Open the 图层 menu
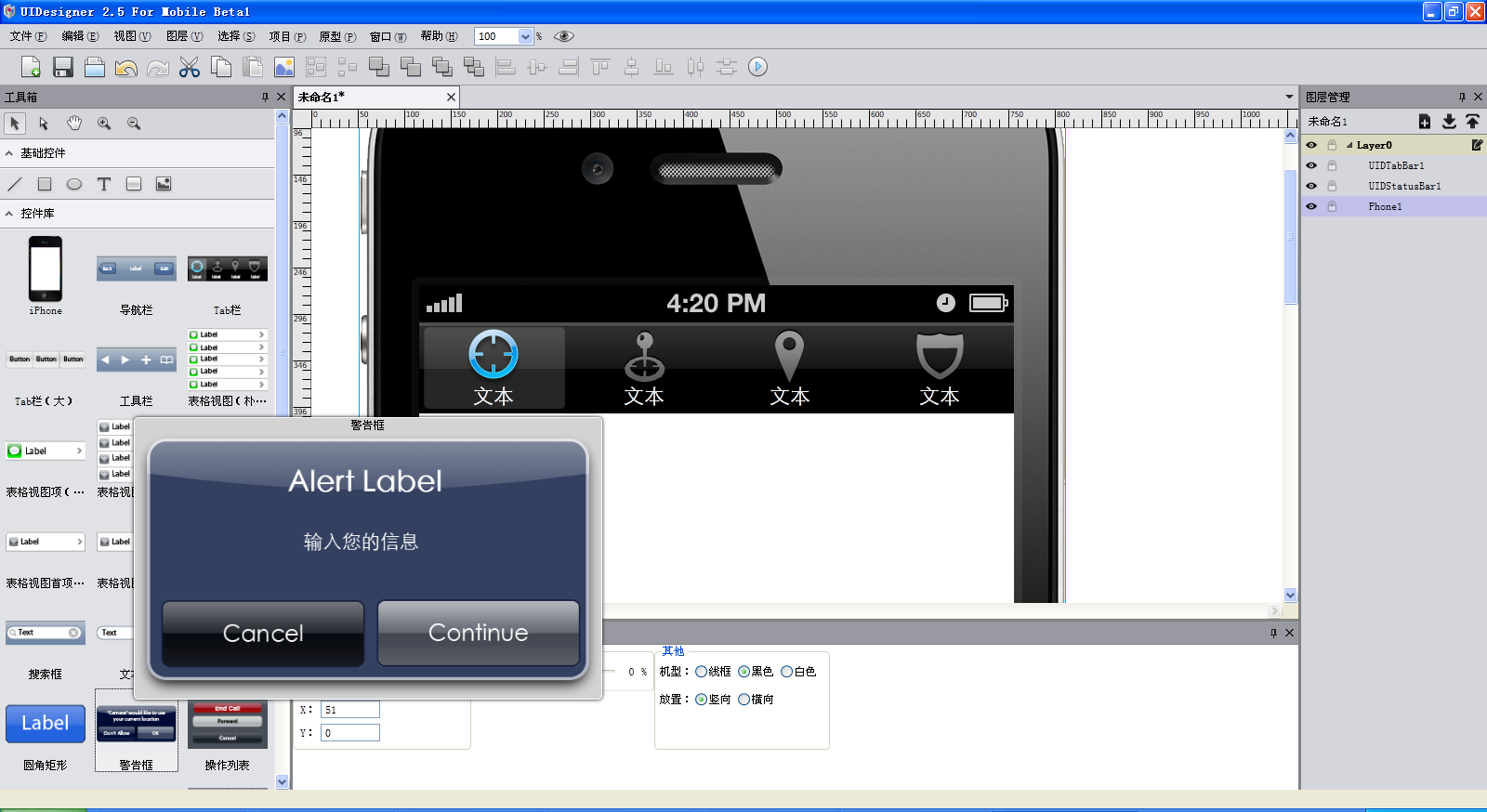 pyautogui.click(x=184, y=36)
